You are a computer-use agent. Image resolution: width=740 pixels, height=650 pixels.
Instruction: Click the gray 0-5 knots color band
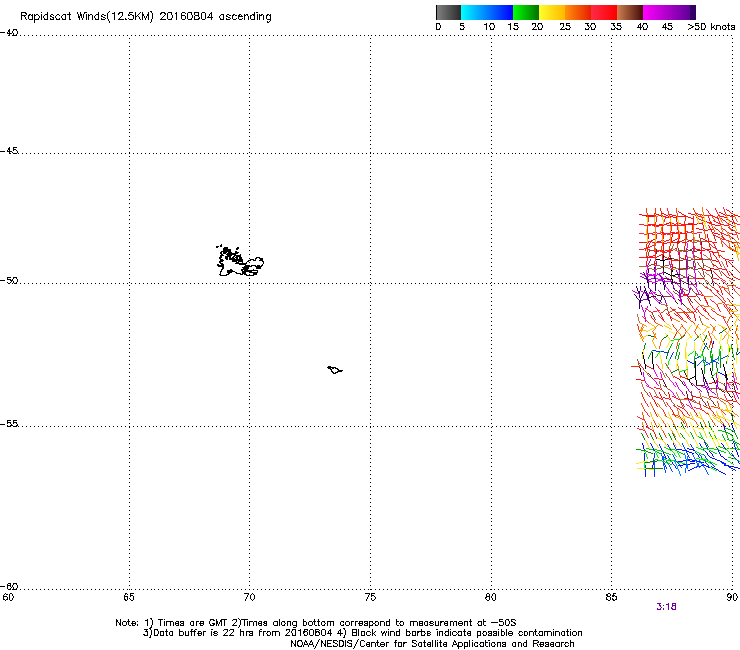pos(448,12)
